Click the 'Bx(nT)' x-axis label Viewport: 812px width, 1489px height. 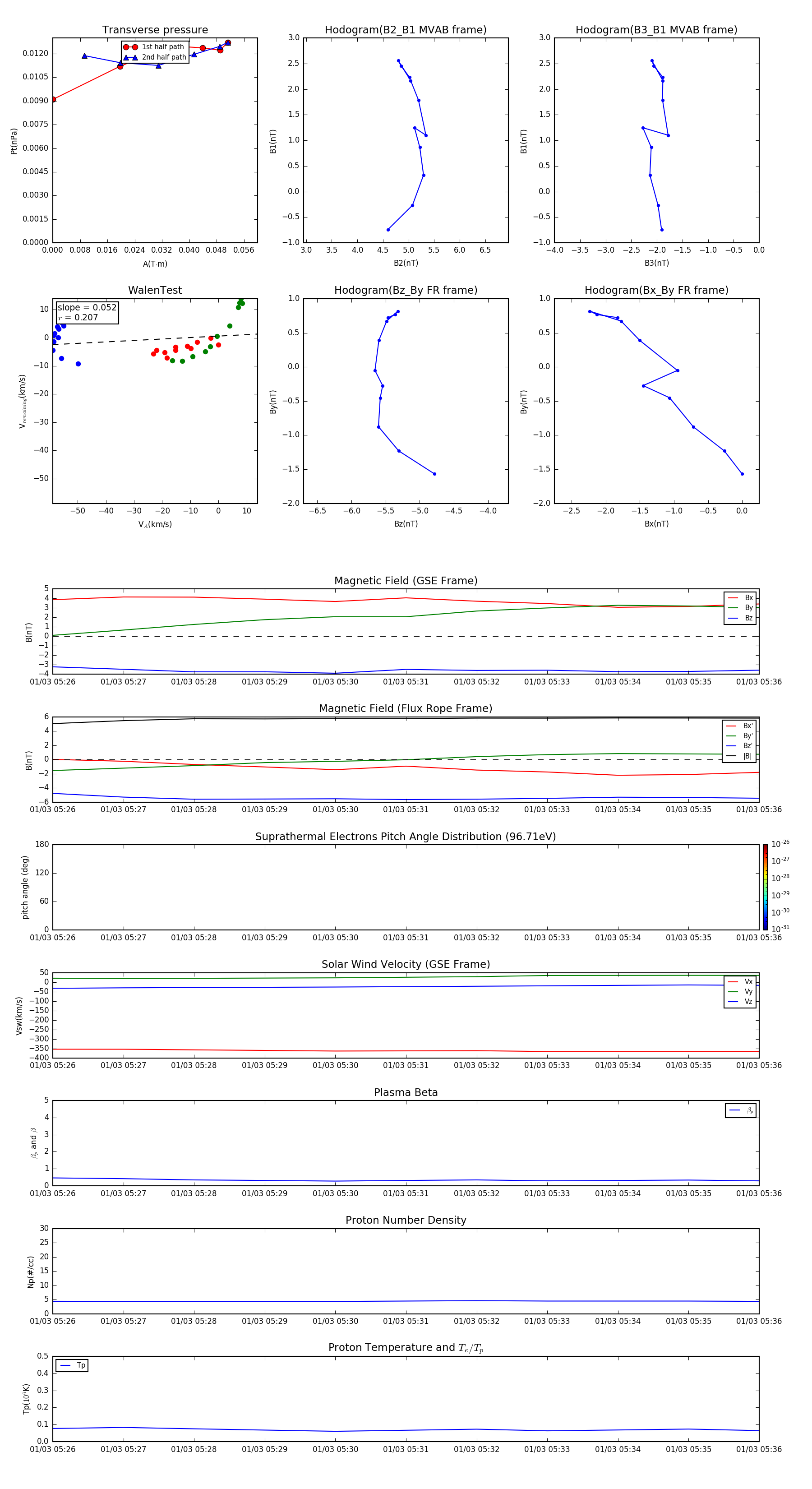(x=656, y=524)
